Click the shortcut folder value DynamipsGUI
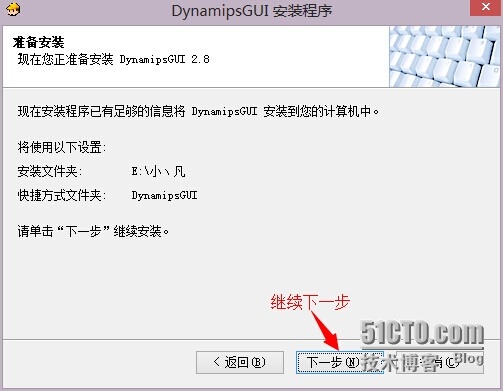This screenshot has width=503, height=391. coord(164,195)
